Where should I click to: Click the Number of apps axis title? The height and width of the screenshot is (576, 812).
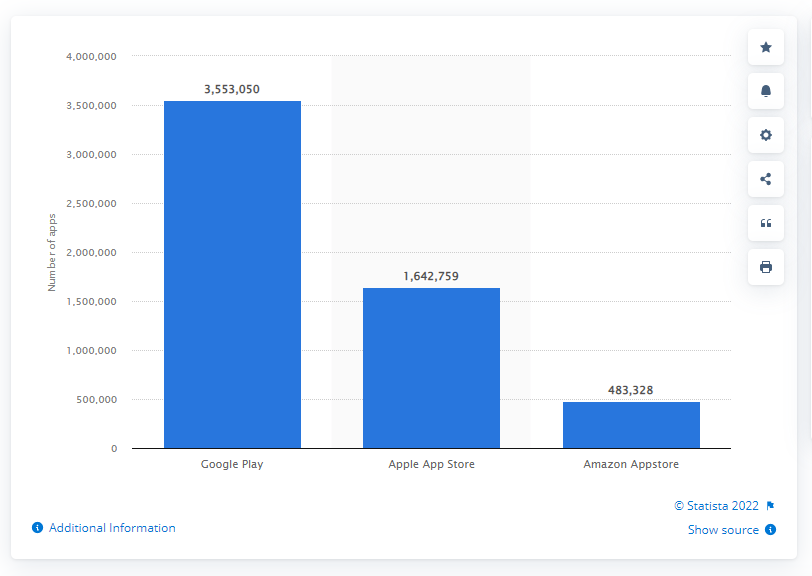pyautogui.click(x=54, y=252)
